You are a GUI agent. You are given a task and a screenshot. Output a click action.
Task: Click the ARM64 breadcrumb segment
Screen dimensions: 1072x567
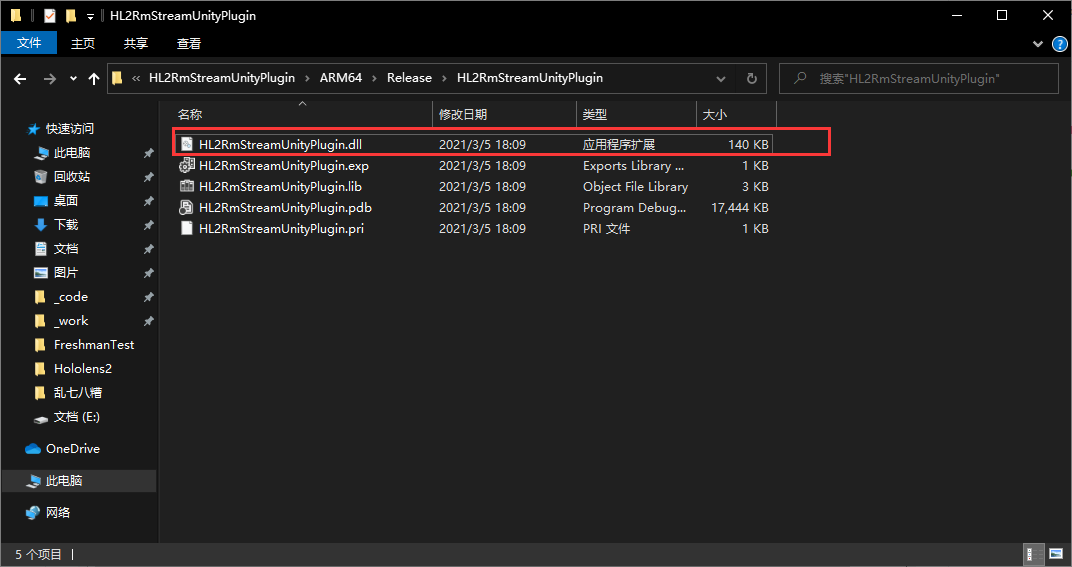(x=340, y=78)
